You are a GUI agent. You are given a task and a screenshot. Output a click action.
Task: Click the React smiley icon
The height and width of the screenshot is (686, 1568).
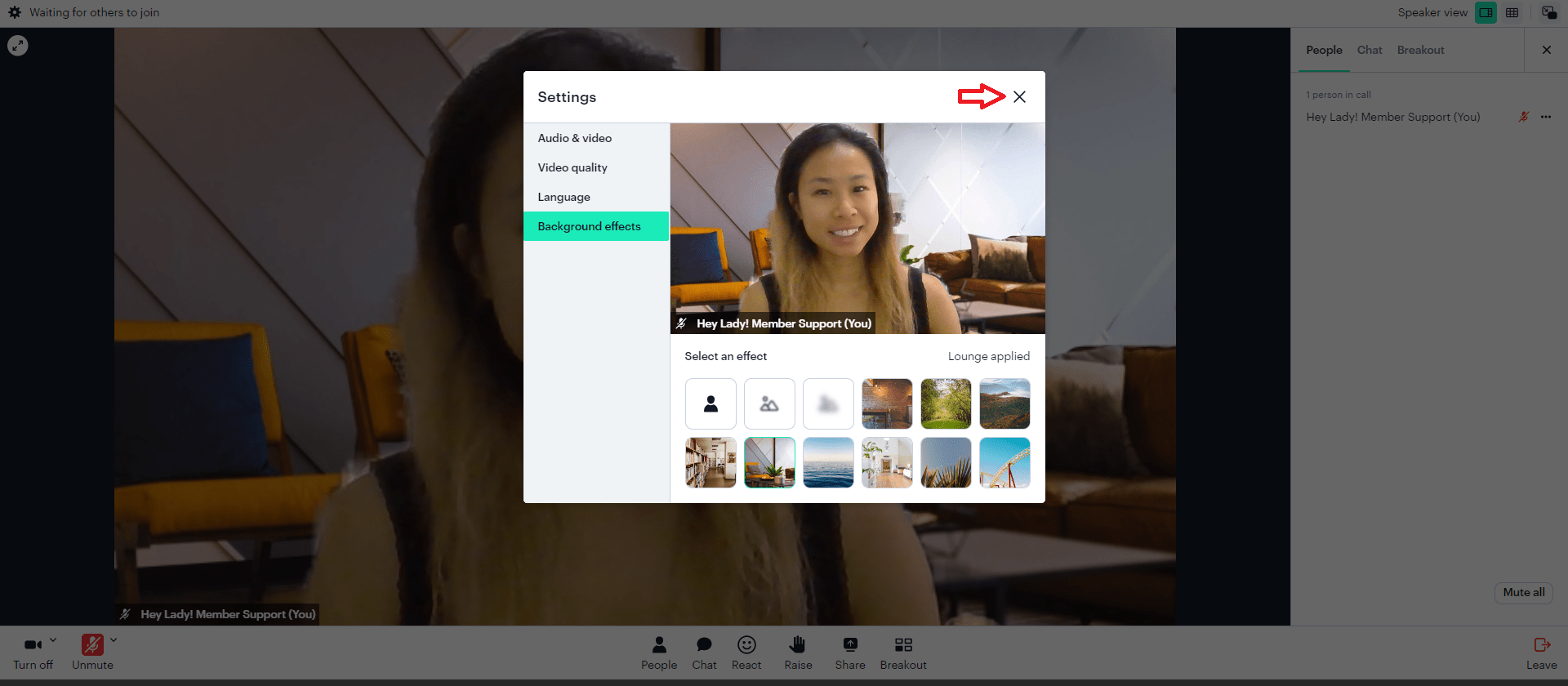pos(746,645)
